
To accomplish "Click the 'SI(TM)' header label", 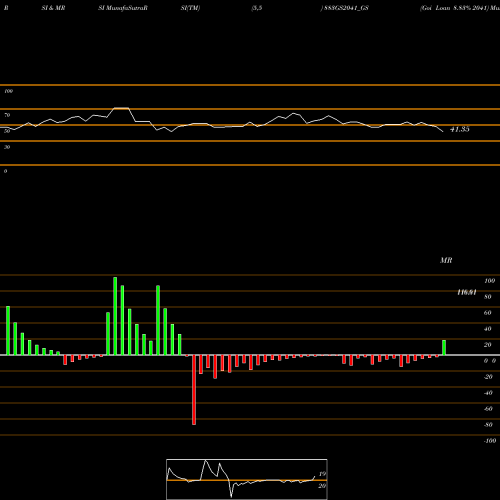I will pos(190,8).
